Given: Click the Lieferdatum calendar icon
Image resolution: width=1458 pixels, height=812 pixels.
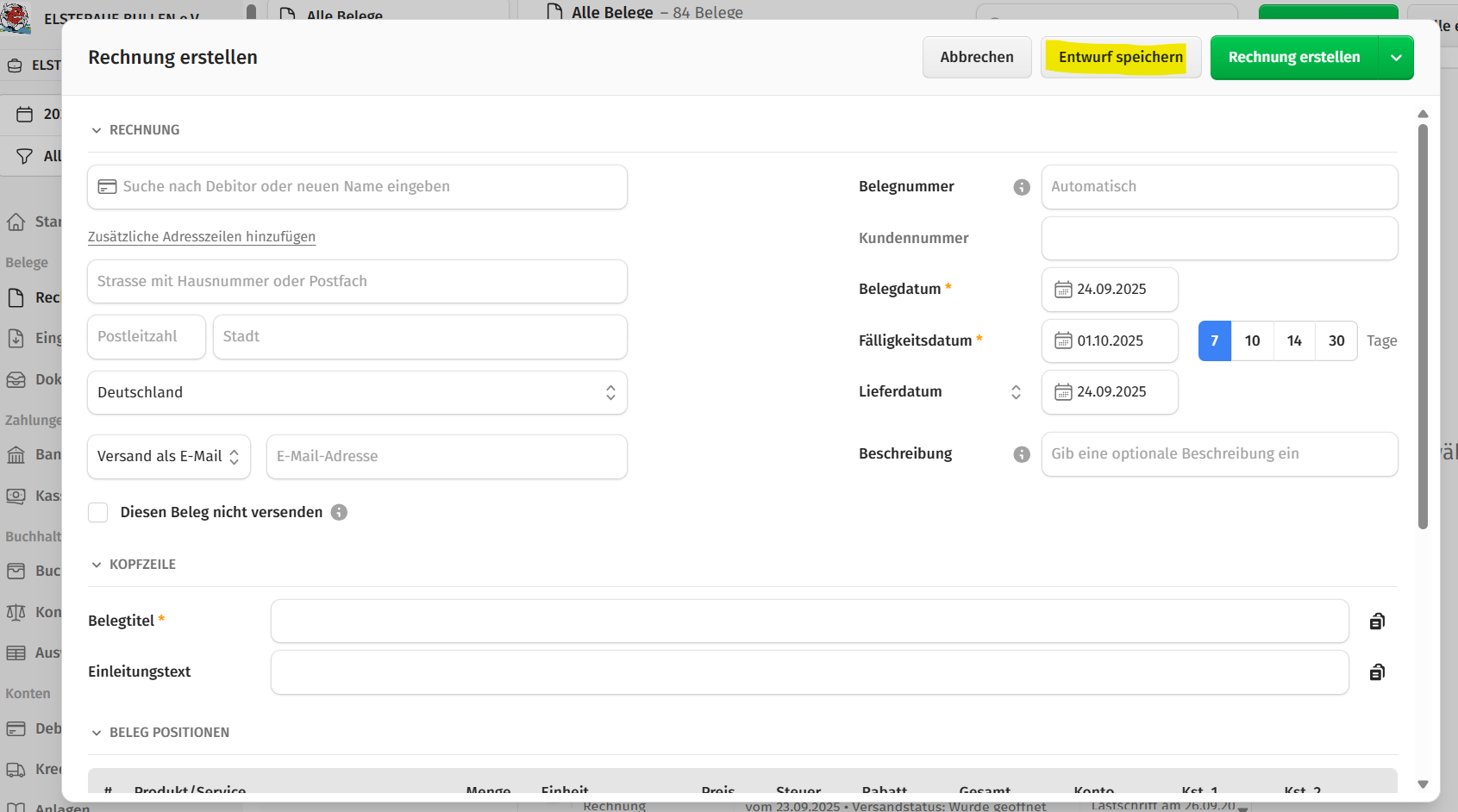Looking at the screenshot, I should coord(1063,392).
